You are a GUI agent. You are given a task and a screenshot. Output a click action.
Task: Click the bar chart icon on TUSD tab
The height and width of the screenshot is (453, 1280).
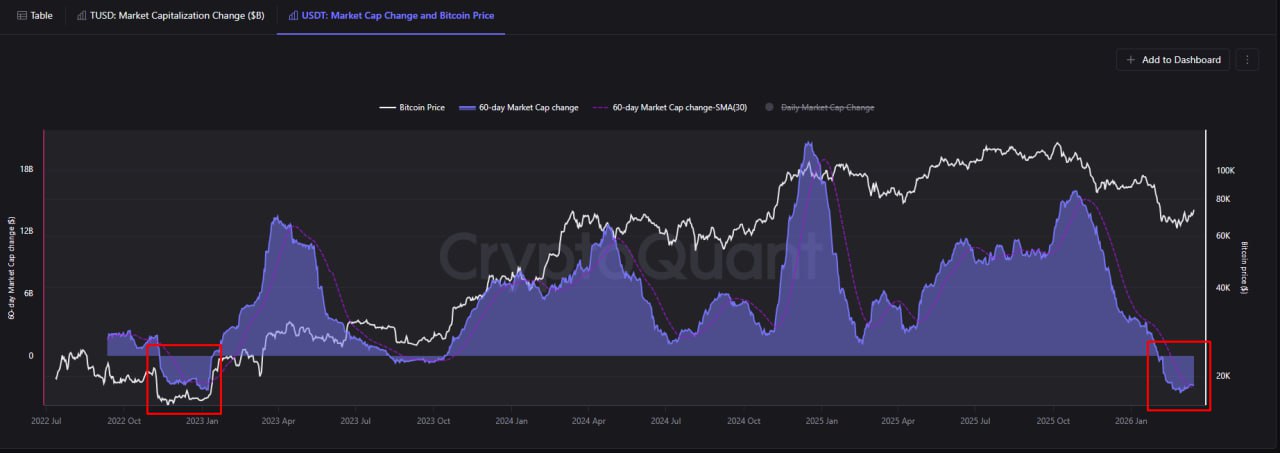click(x=81, y=16)
